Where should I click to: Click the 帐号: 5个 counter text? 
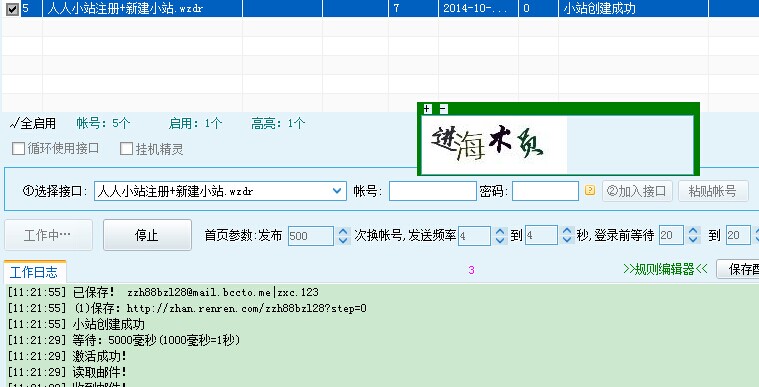(x=103, y=124)
